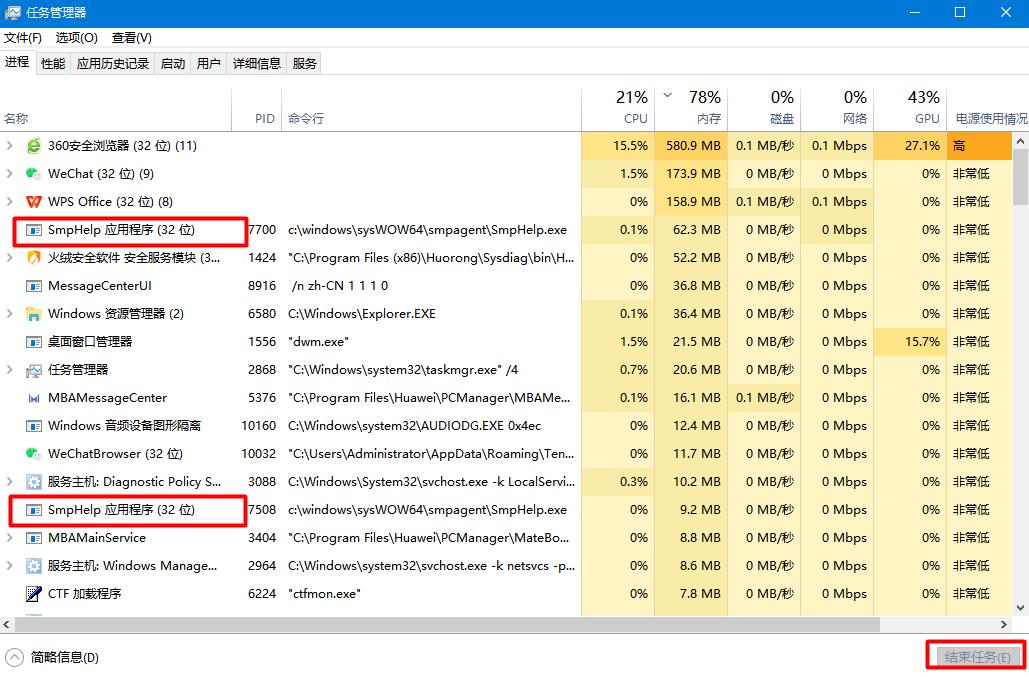
Task: Switch to the 启动 tab
Action: pyautogui.click(x=173, y=64)
